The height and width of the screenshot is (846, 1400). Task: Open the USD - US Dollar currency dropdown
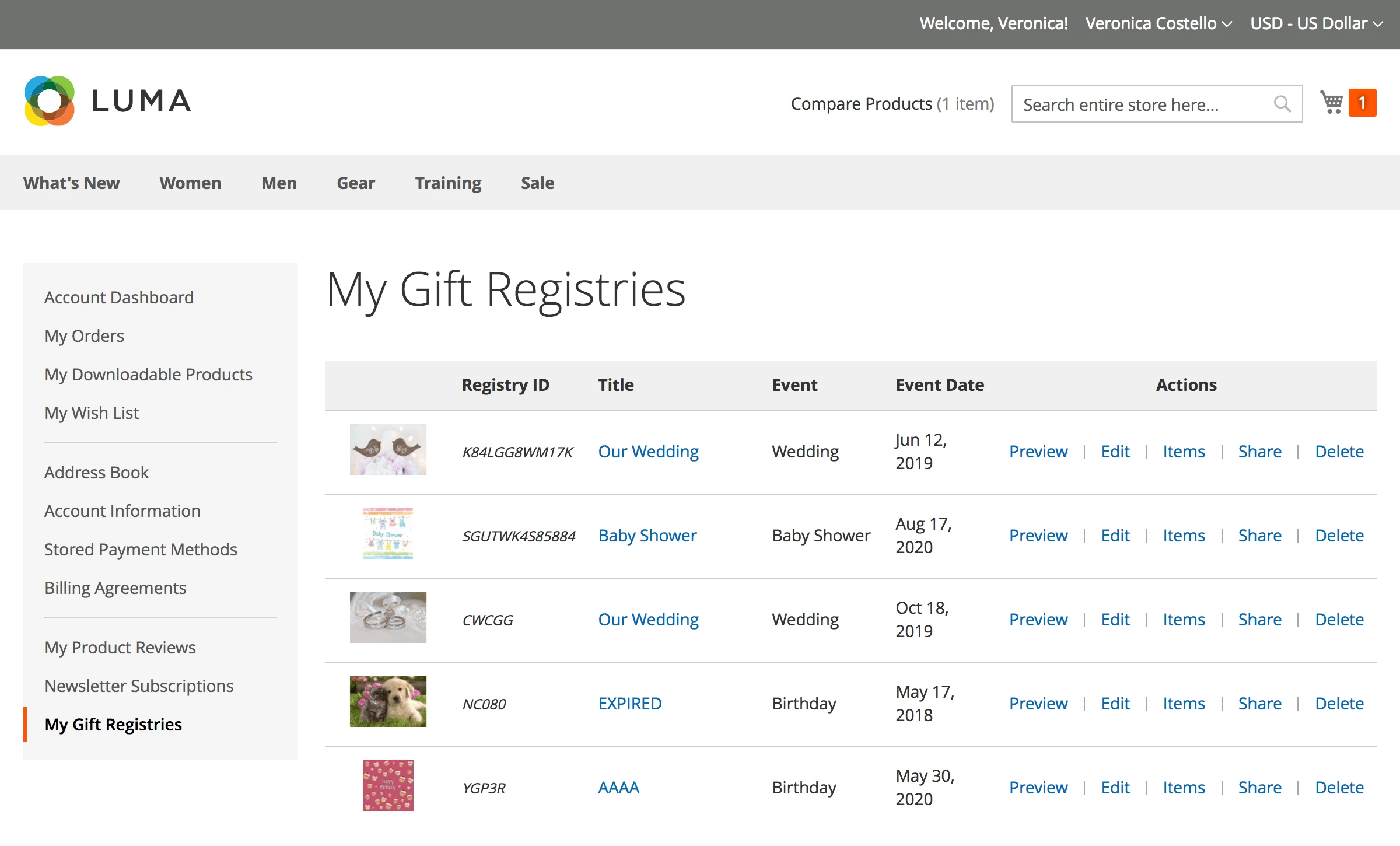[x=1316, y=23]
